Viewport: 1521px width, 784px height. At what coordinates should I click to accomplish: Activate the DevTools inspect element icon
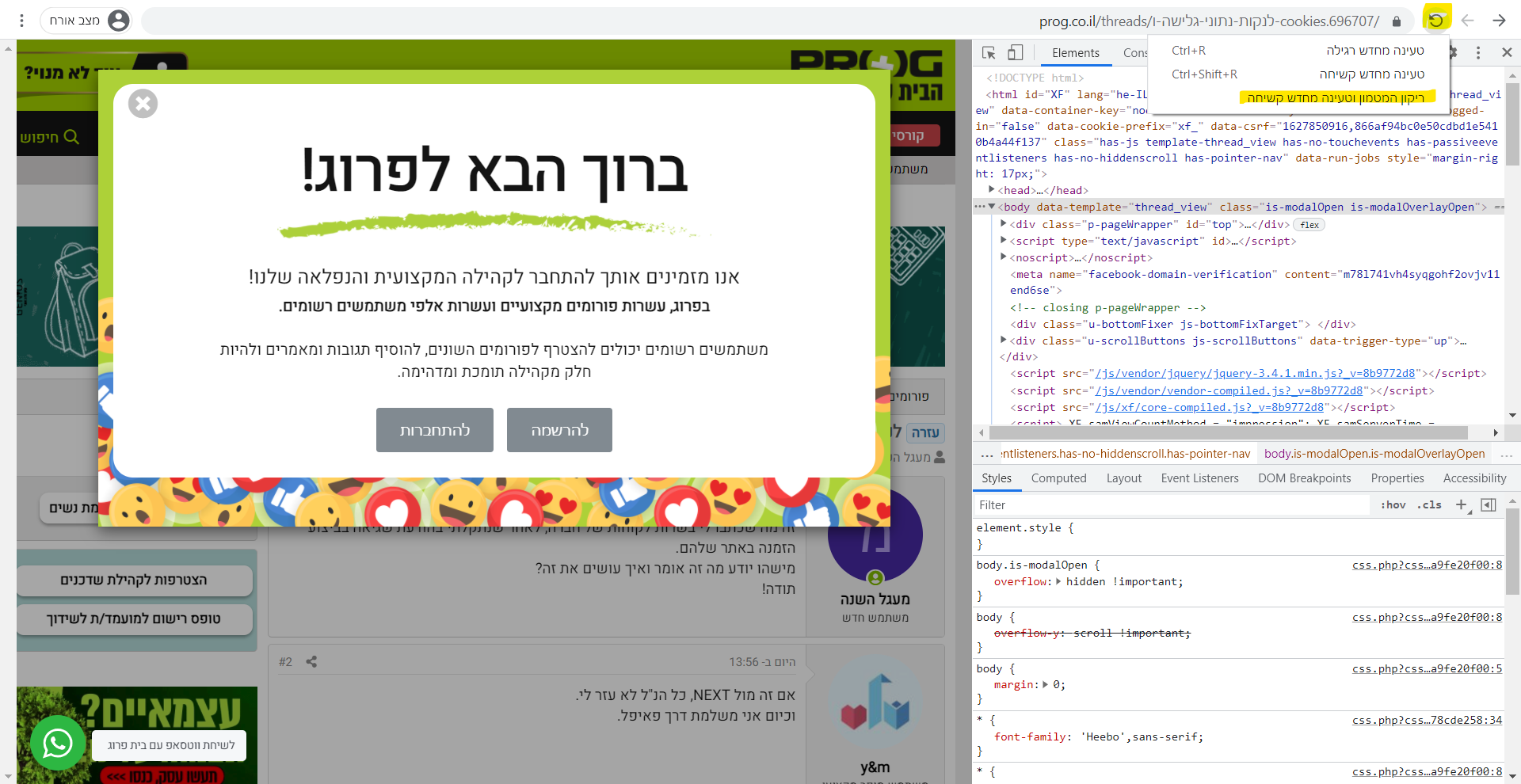[x=989, y=53]
